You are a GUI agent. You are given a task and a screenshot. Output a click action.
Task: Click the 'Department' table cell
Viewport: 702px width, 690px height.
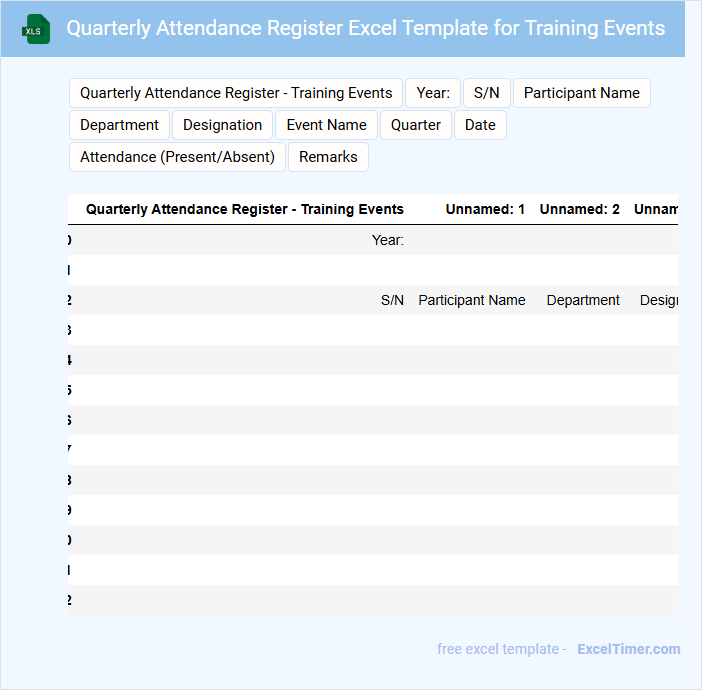pos(583,300)
